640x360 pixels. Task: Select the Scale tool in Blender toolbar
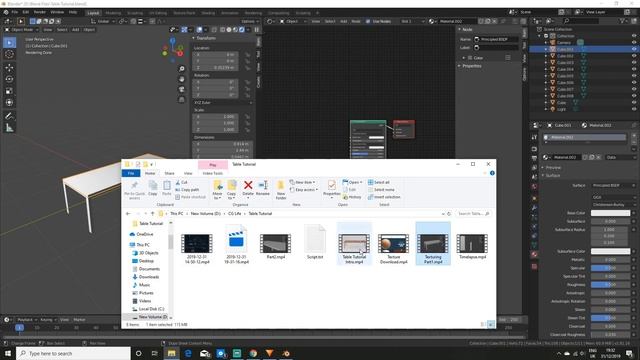(9, 91)
